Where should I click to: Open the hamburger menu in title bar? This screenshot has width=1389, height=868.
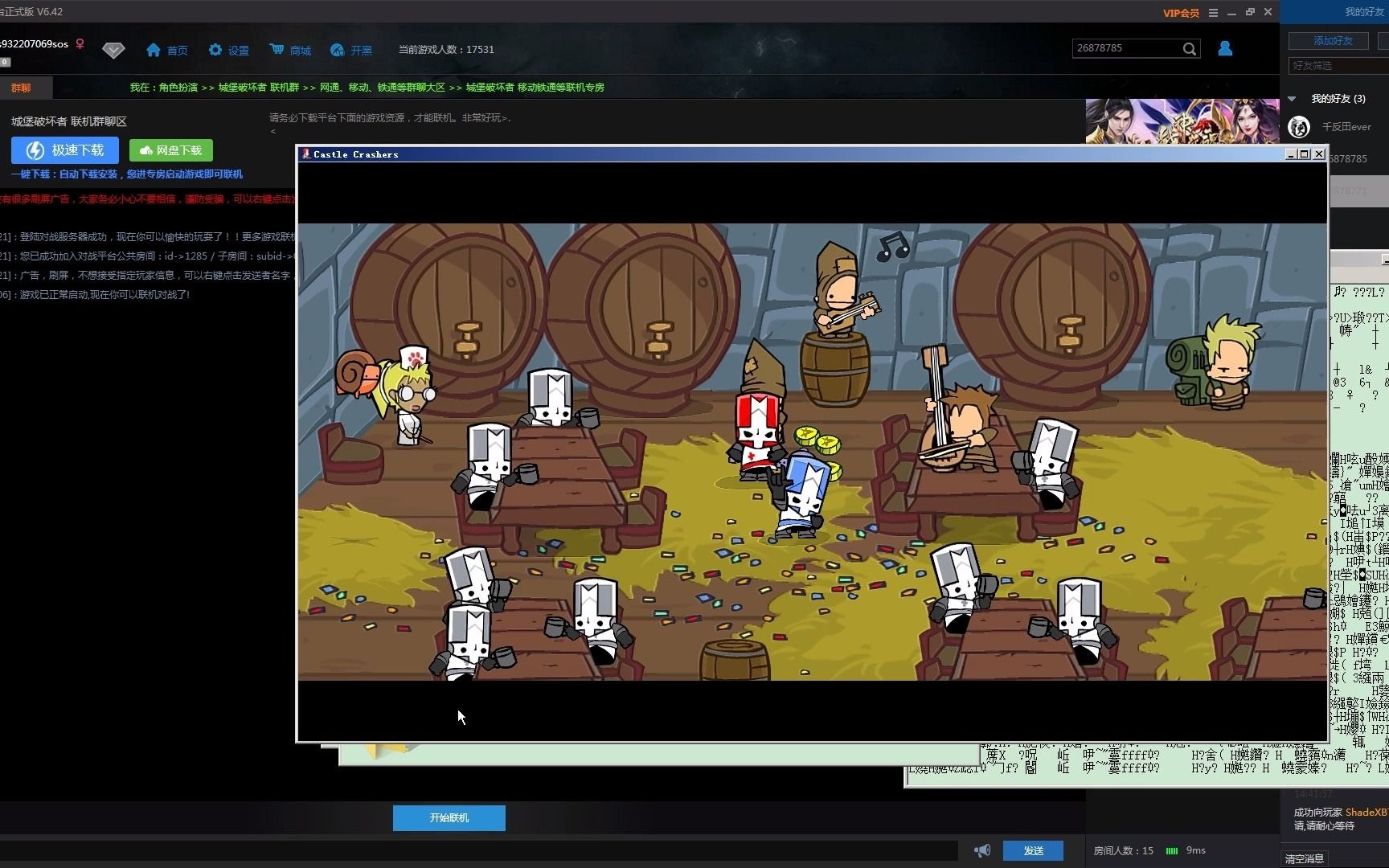coord(1213,12)
